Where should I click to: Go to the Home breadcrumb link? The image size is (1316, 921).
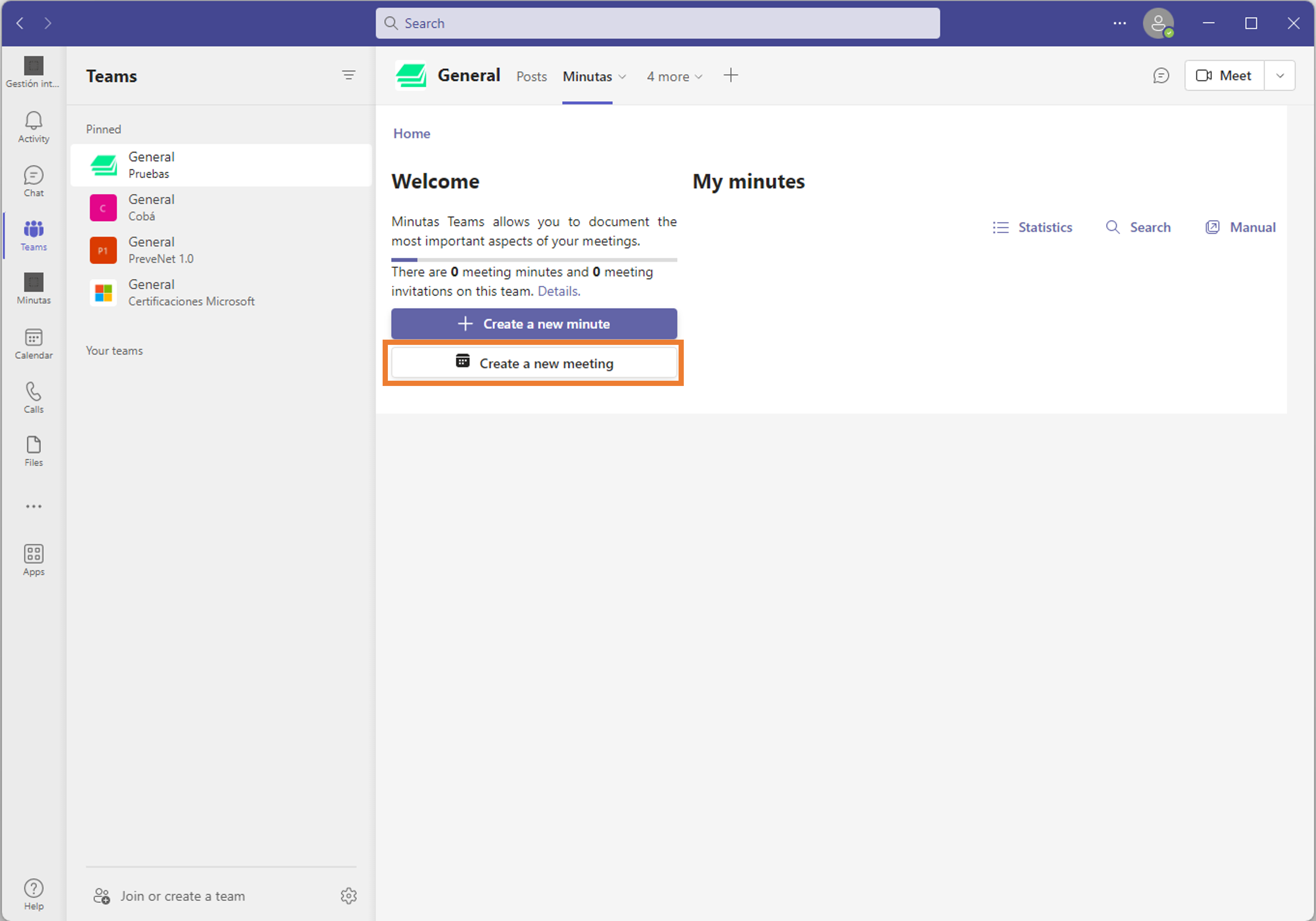pos(411,133)
